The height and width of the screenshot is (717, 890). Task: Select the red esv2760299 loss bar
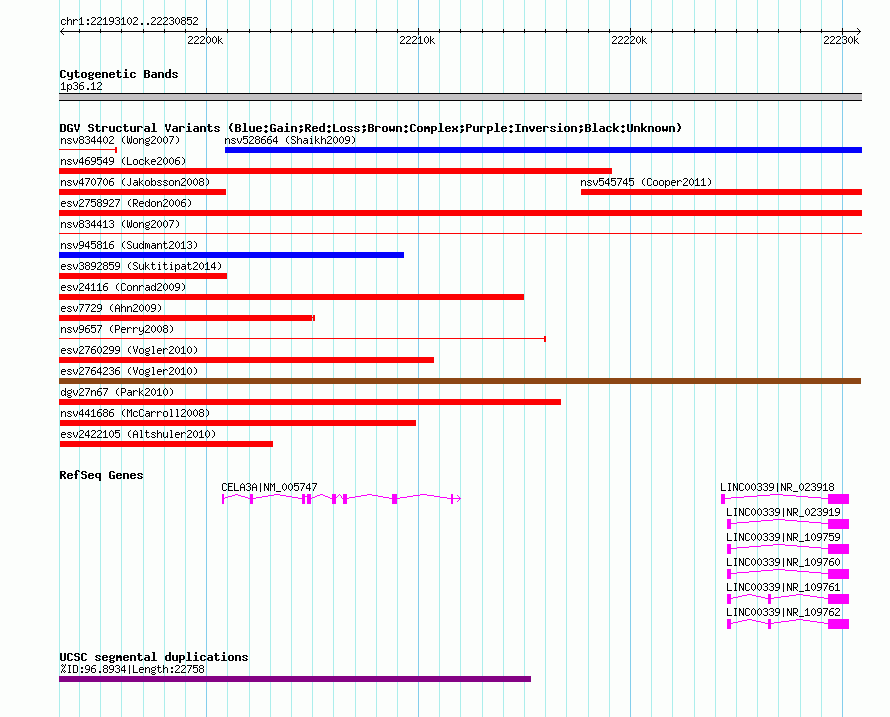click(246, 360)
